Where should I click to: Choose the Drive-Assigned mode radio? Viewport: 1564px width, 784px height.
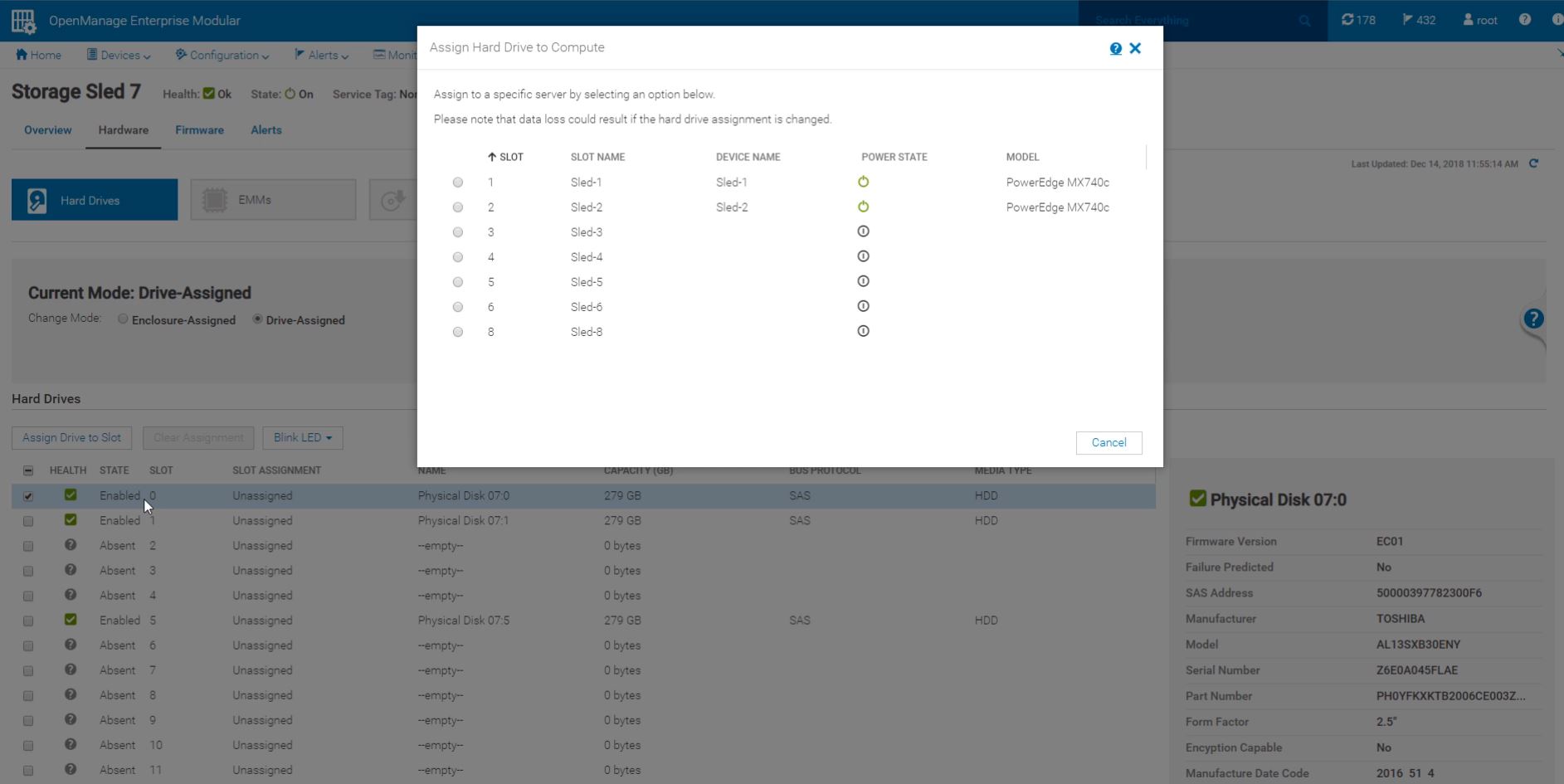(257, 319)
